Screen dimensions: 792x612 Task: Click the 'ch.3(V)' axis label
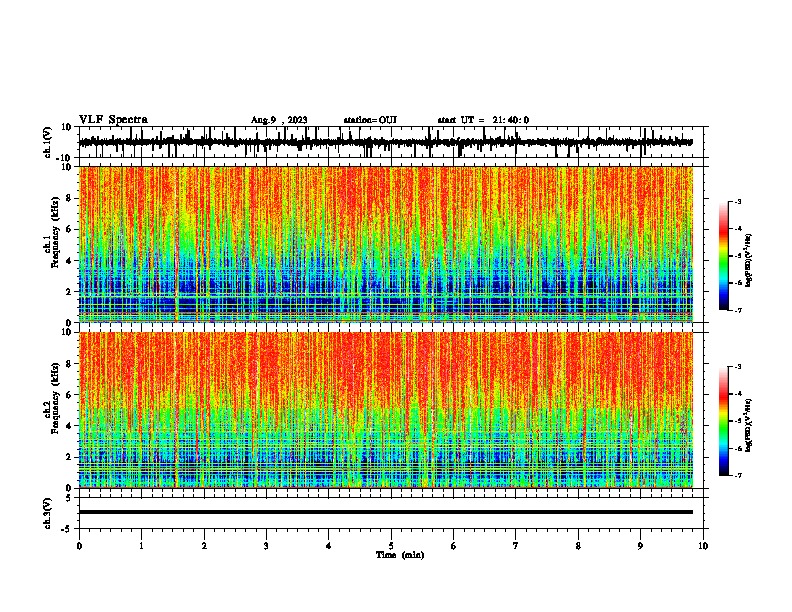48,513
